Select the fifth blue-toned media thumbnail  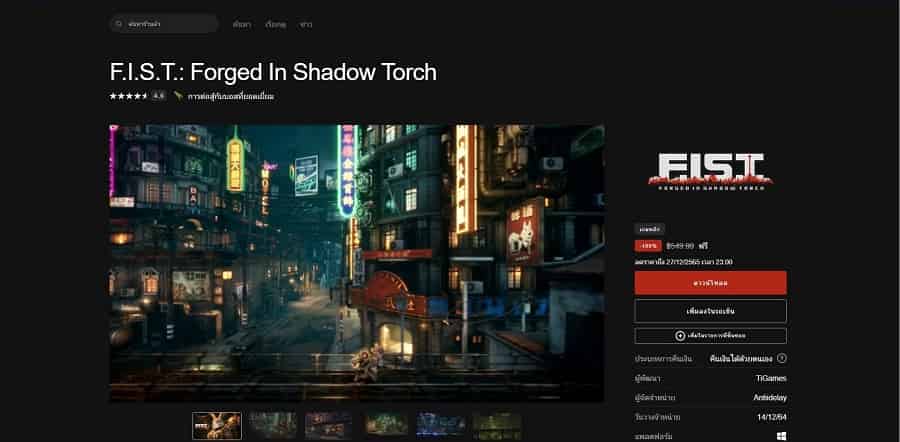[x=441, y=425]
